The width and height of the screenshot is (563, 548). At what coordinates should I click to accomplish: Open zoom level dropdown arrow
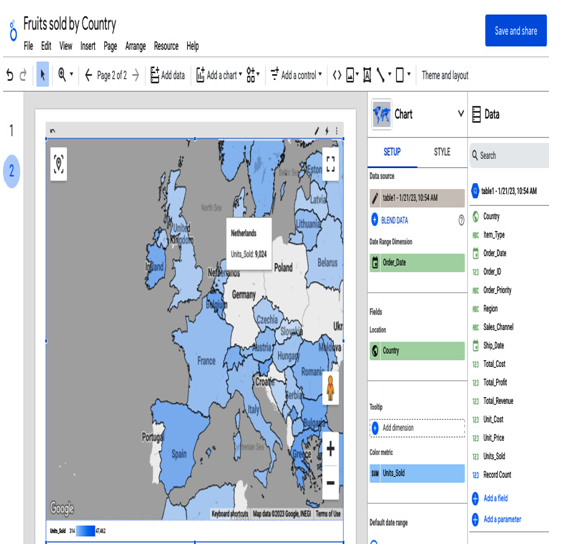(x=71, y=74)
